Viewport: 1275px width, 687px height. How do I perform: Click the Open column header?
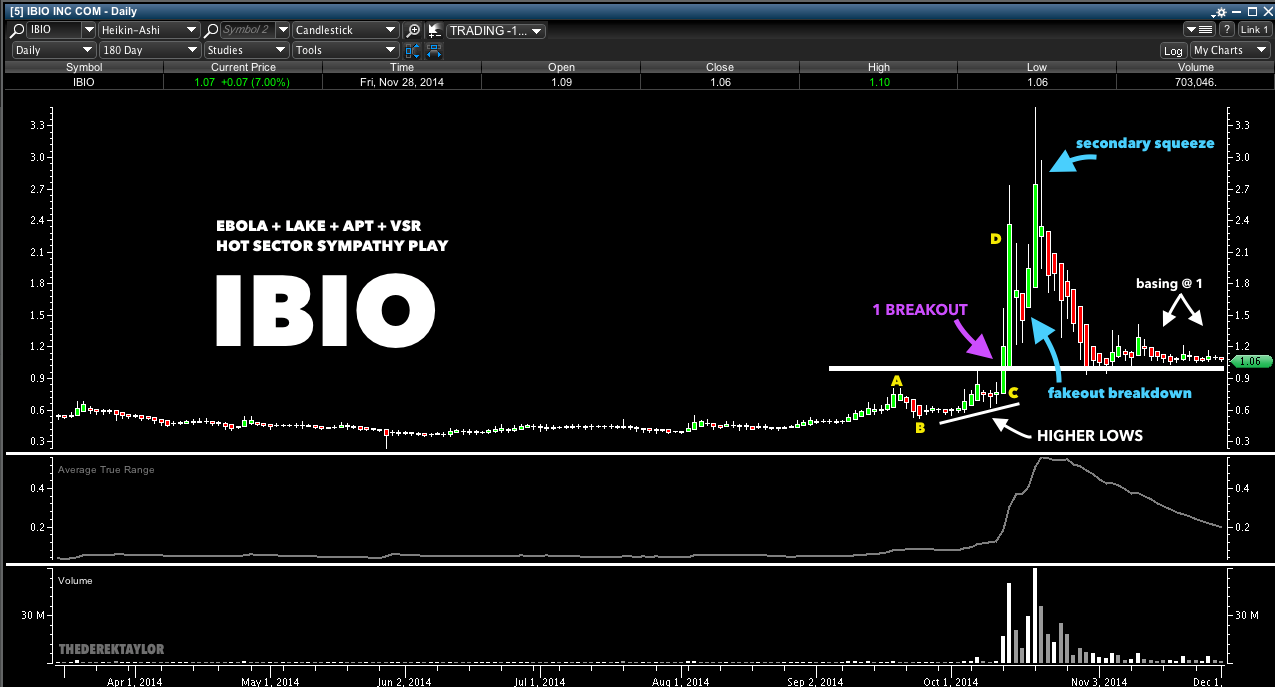click(560, 67)
